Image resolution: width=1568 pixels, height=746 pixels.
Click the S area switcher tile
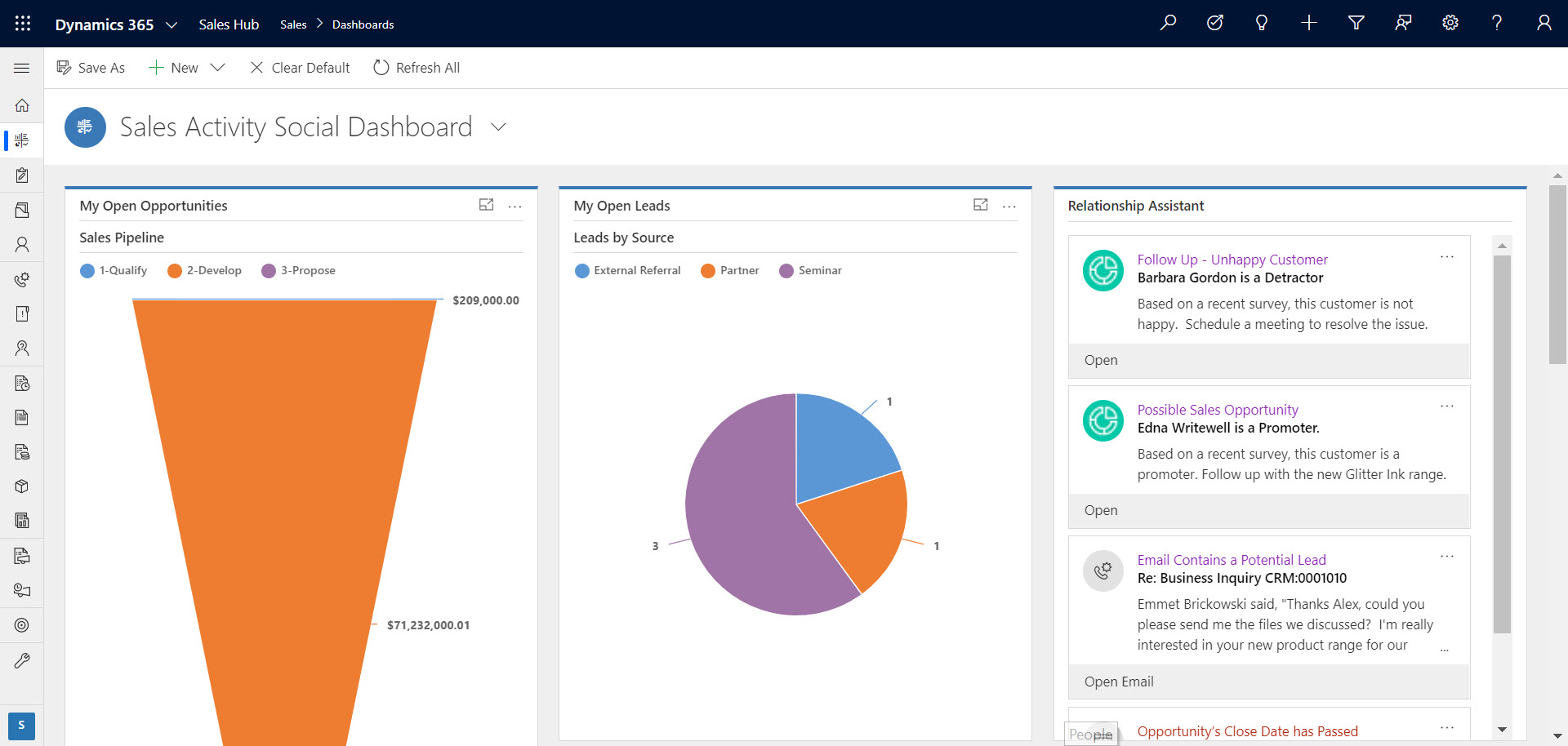tap(21, 726)
